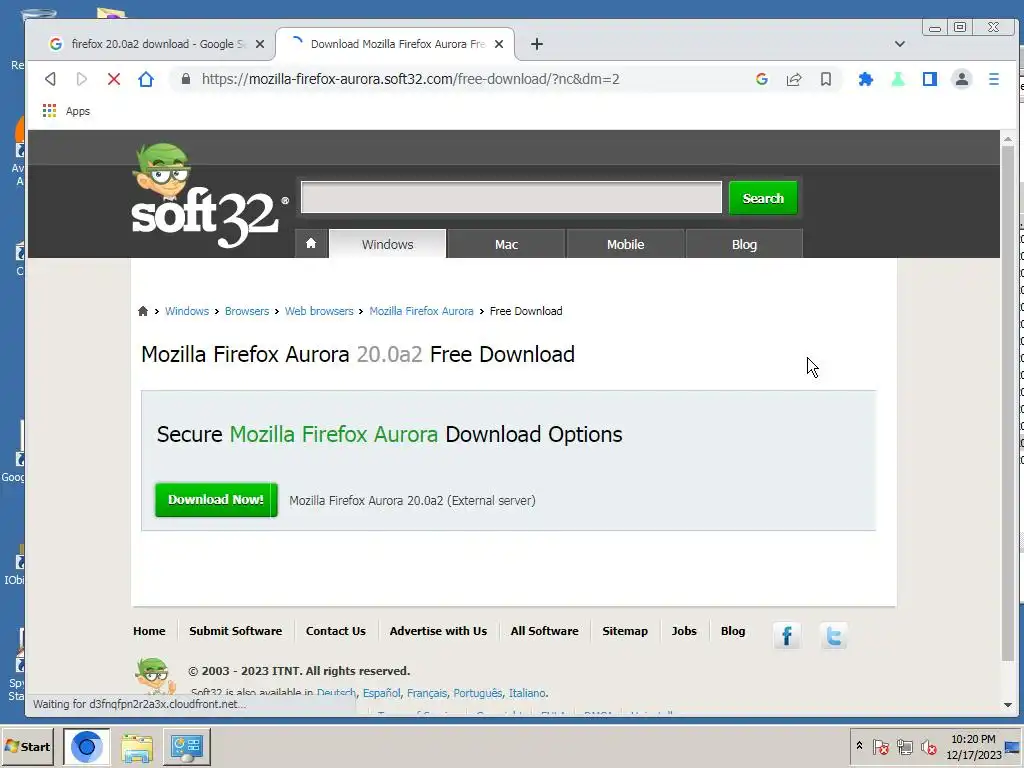Click the page vertical scrollbar thumb
Screen dimensions: 1024x768
(x=1008, y=403)
